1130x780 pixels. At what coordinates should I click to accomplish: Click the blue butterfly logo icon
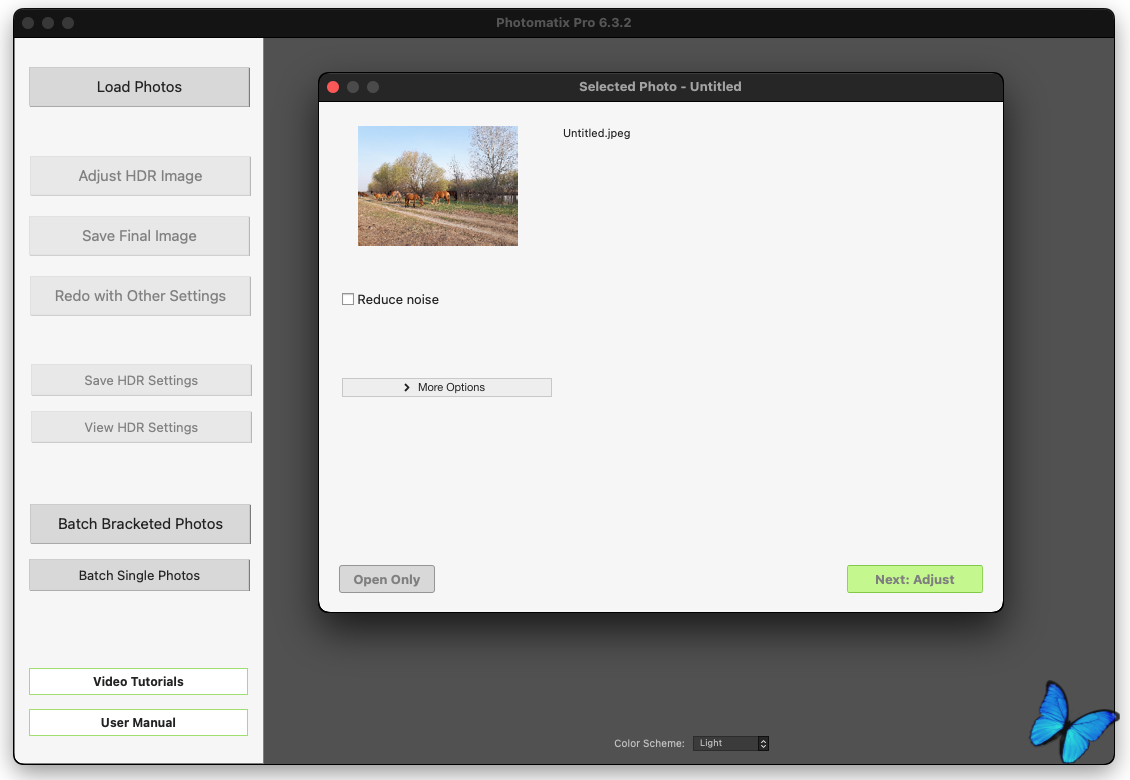(1073, 722)
